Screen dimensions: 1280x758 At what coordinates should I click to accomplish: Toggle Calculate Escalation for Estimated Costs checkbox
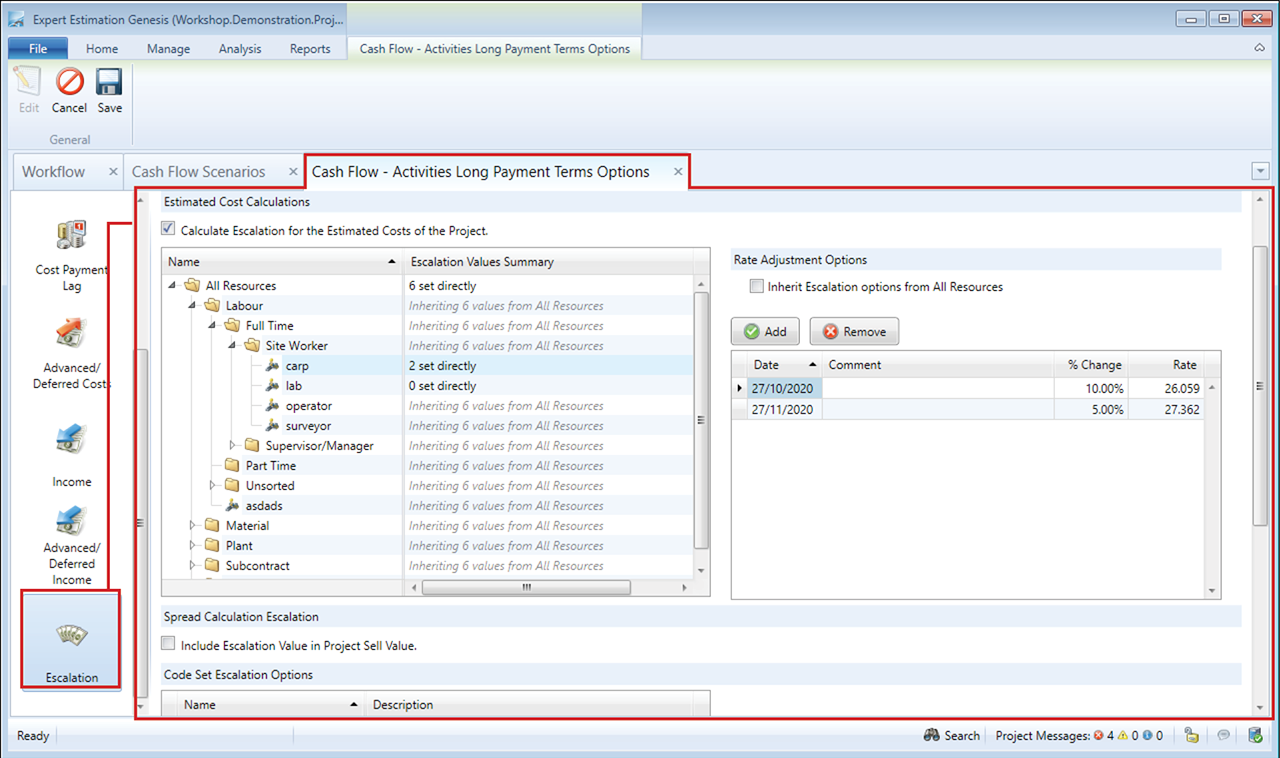[x=168, y=230]
